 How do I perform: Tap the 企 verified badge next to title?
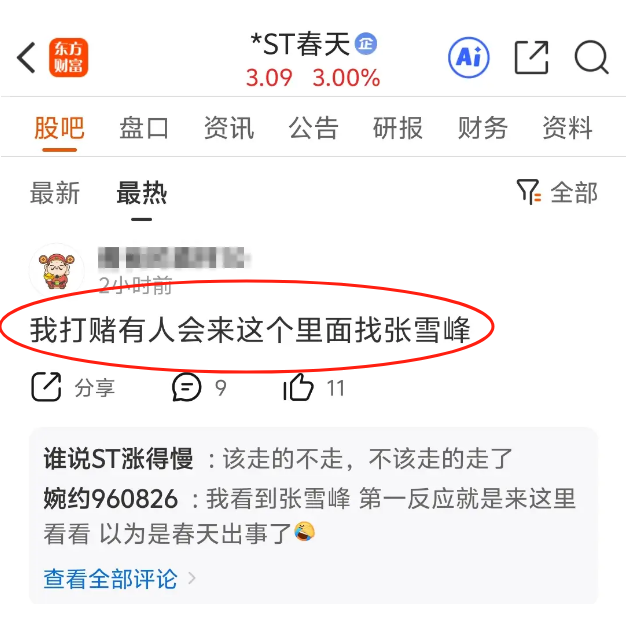pos(366,43)
